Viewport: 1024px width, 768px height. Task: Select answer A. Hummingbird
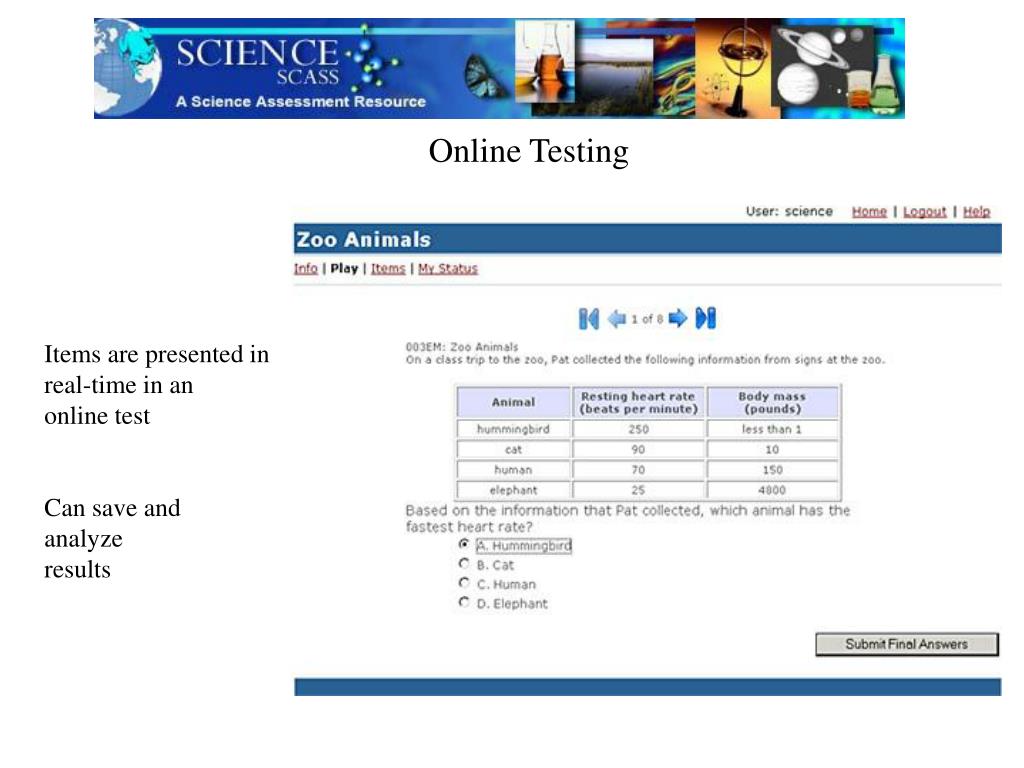click(x=464, y=544)
